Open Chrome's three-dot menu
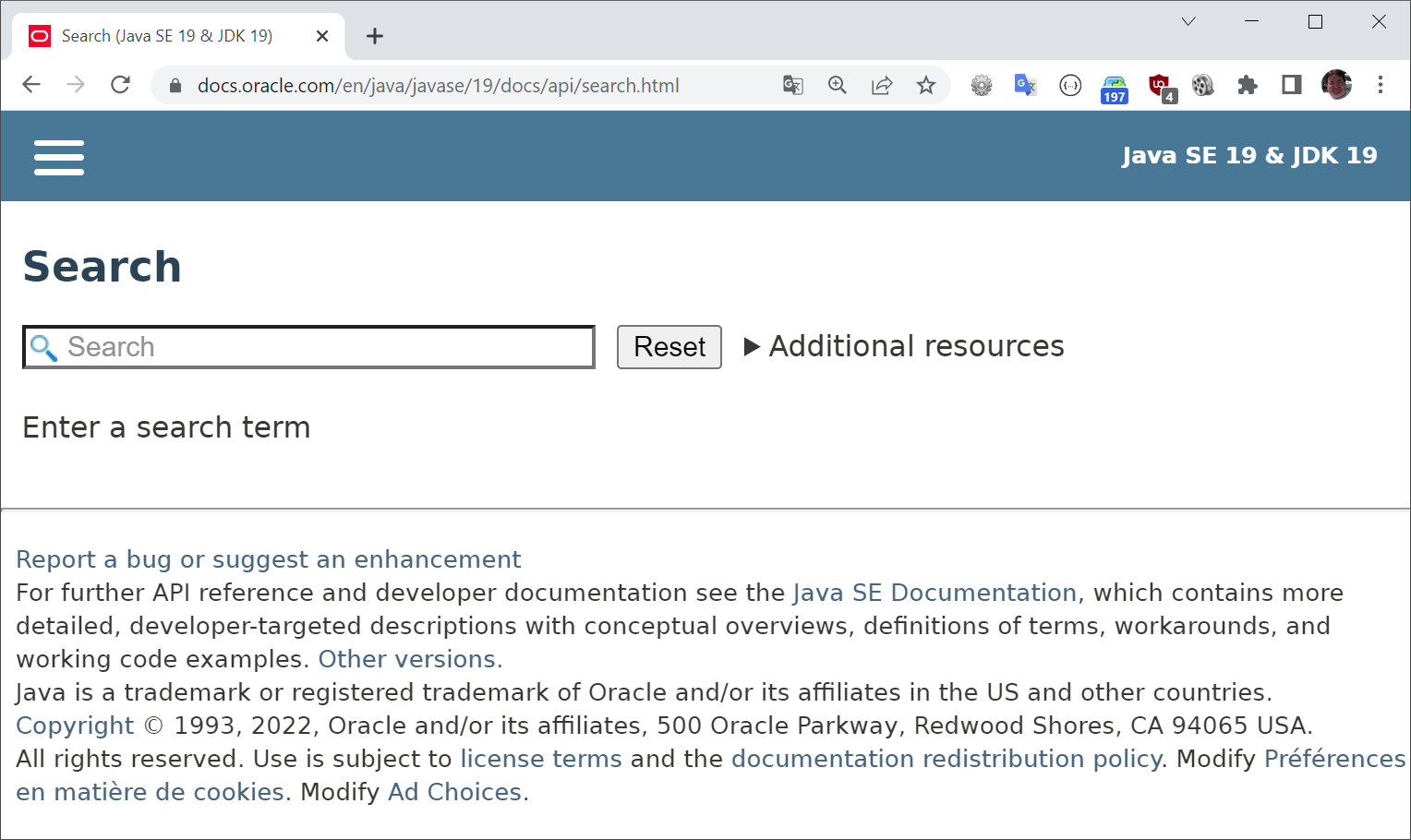 pos(1381,85)
